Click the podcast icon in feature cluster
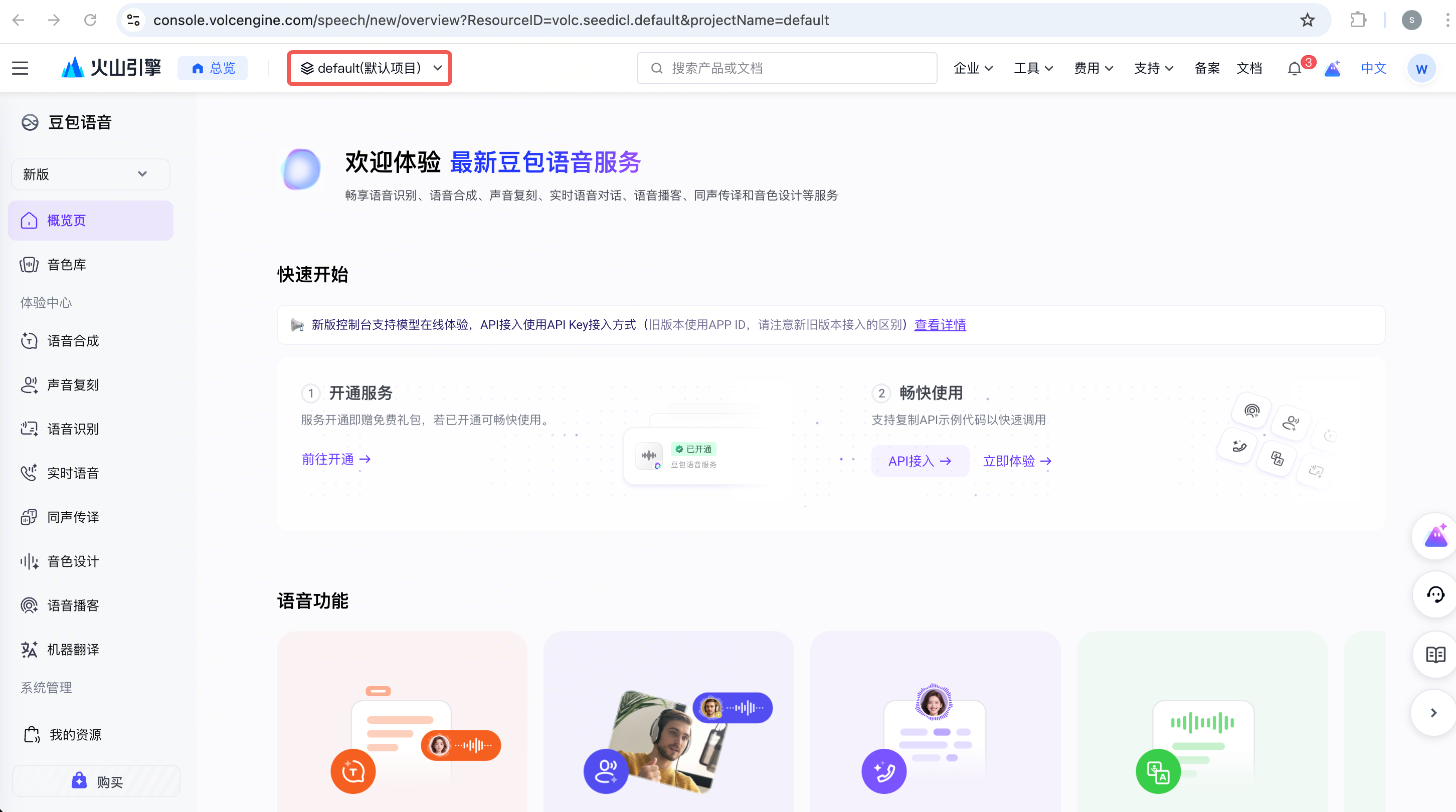The height and width of the screenshot is (812, 1456). (1252, 411)
